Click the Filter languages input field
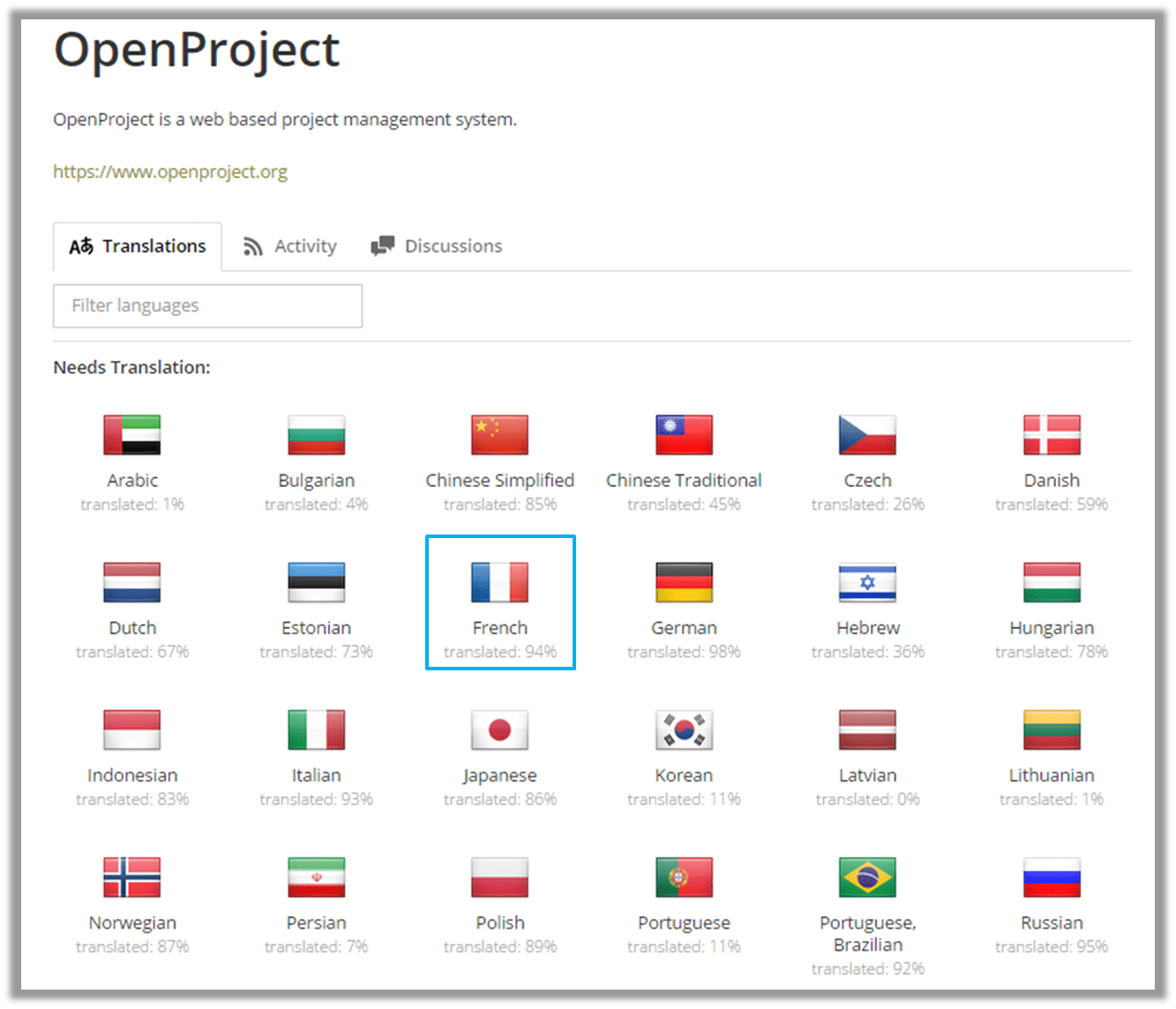 pyautogui.click(x=207, y=306)
